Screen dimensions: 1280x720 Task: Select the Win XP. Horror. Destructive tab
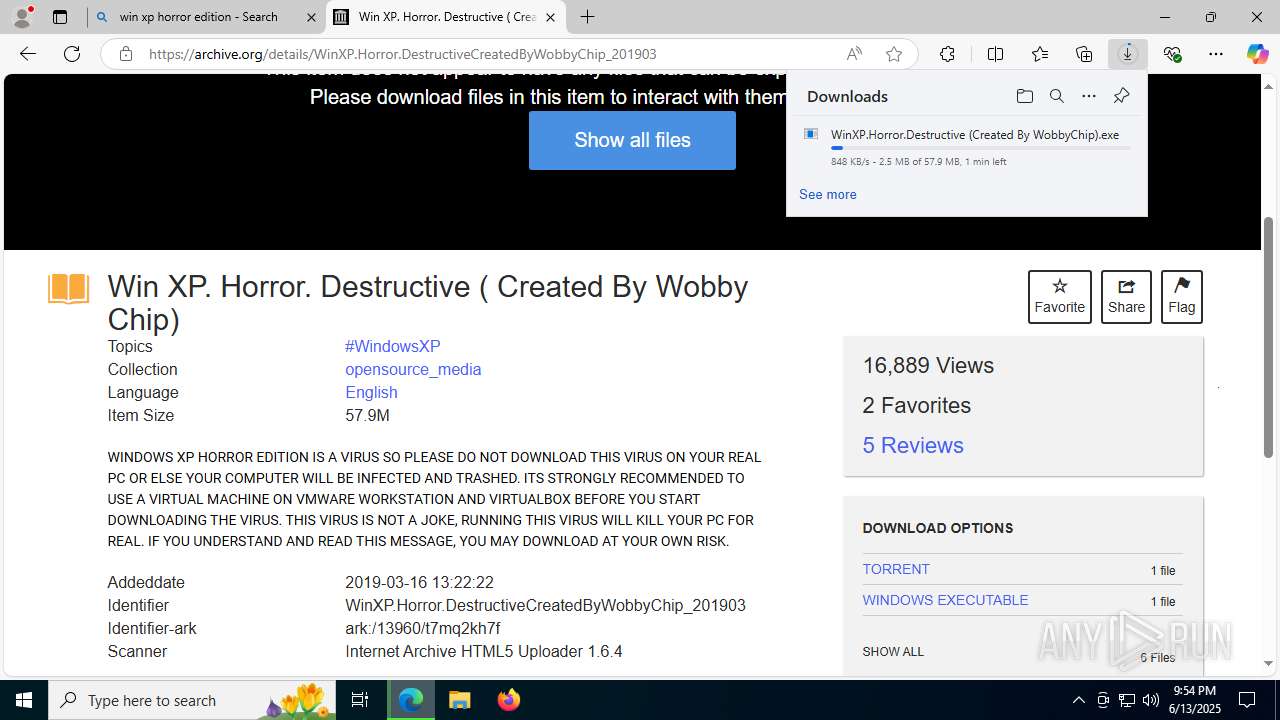pyautogui.click(x=446, y=17)
